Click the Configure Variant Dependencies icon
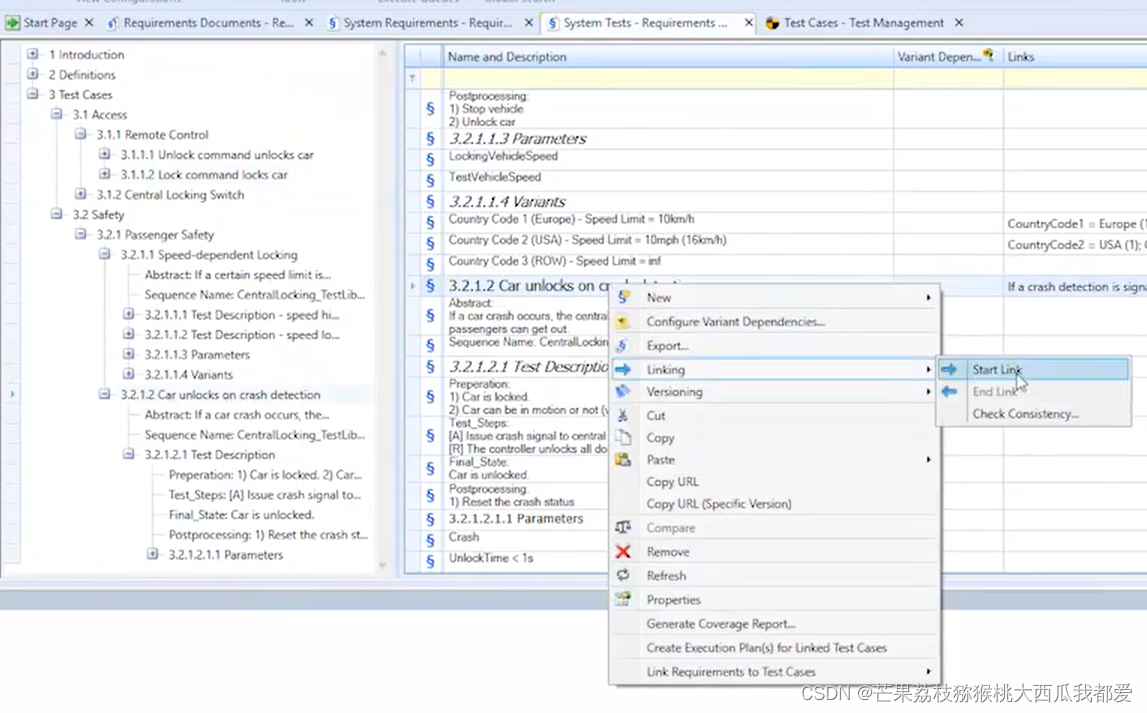This screenshot has height=713, width=1147. (623, 322)
